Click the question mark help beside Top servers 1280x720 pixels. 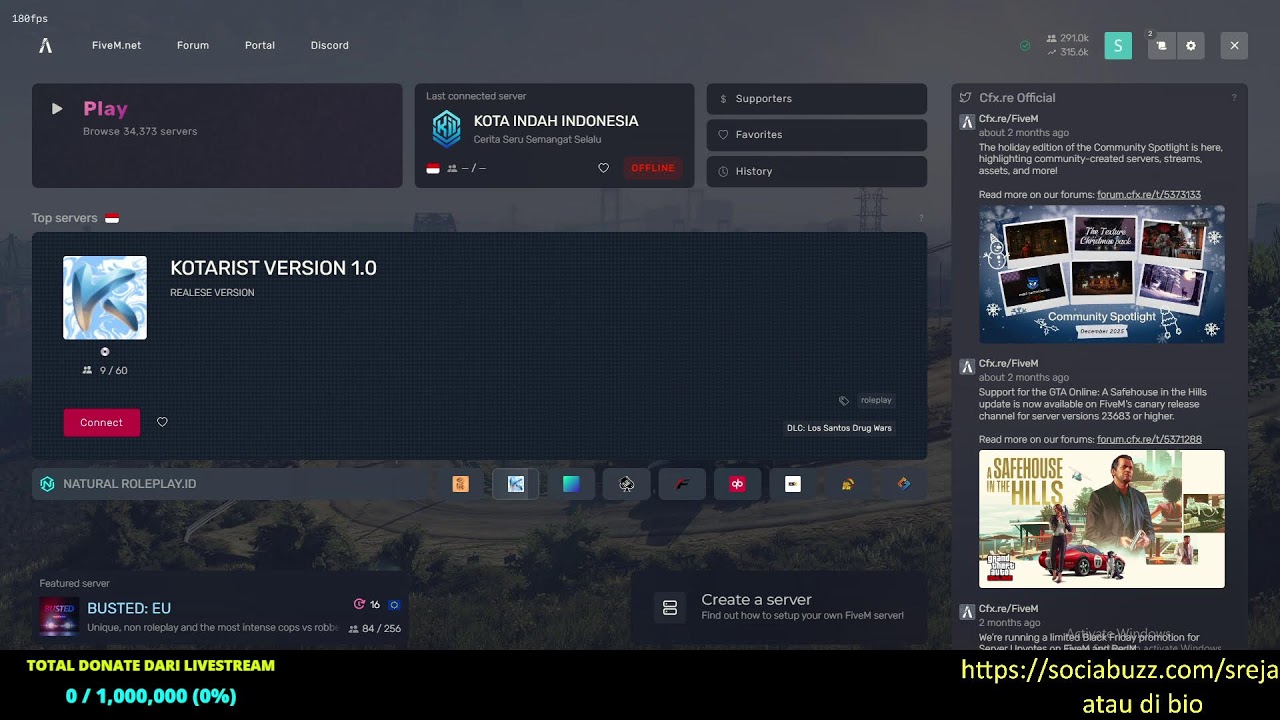coord(921,218)
